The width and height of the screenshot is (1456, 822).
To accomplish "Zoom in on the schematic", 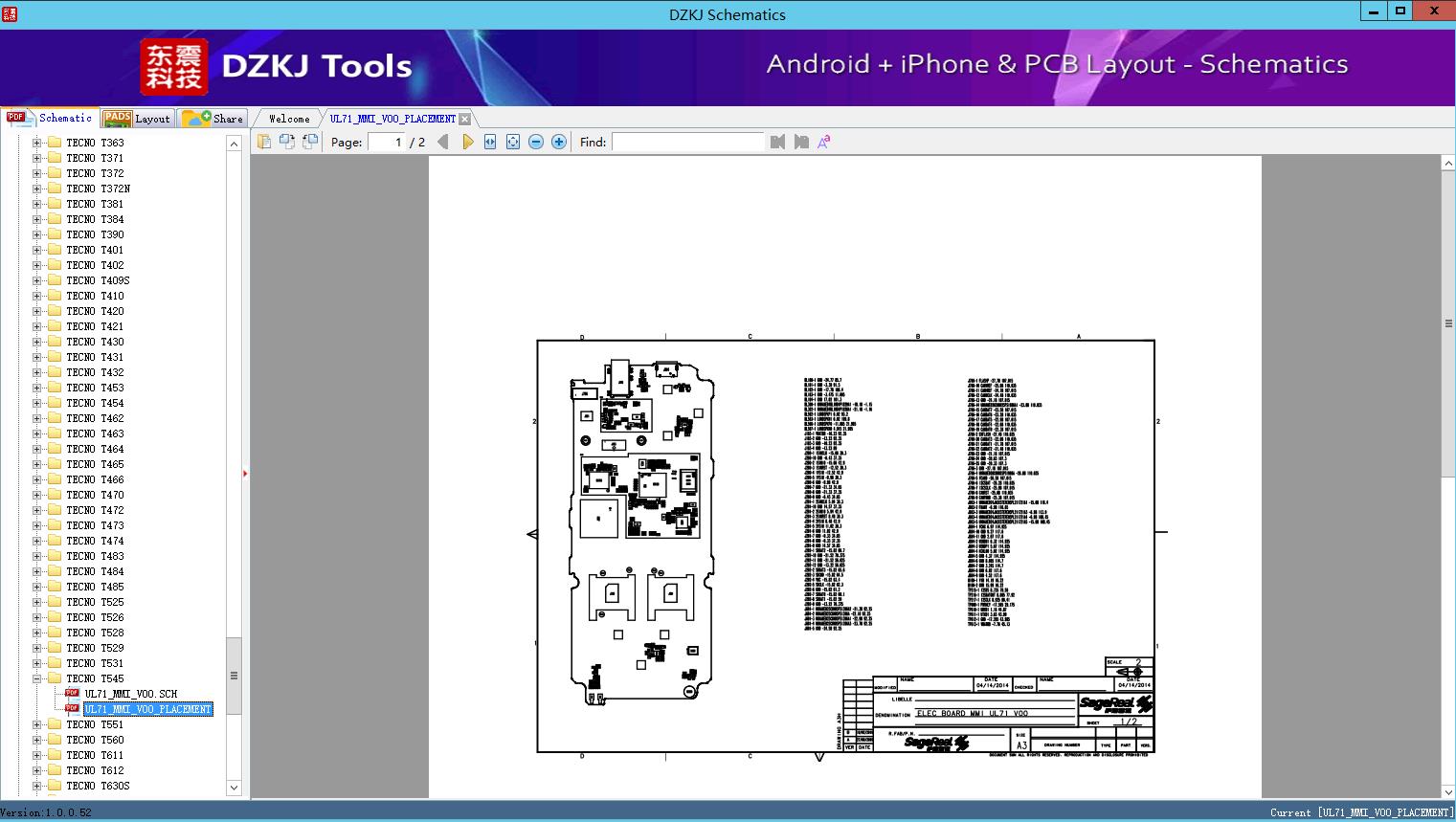I will click(x=559, y=142).
